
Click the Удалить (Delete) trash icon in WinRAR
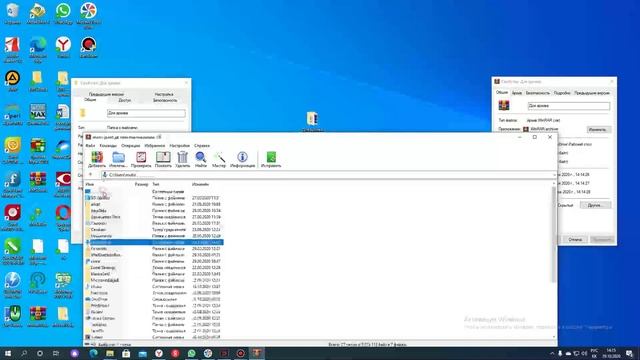coord(182,159)
